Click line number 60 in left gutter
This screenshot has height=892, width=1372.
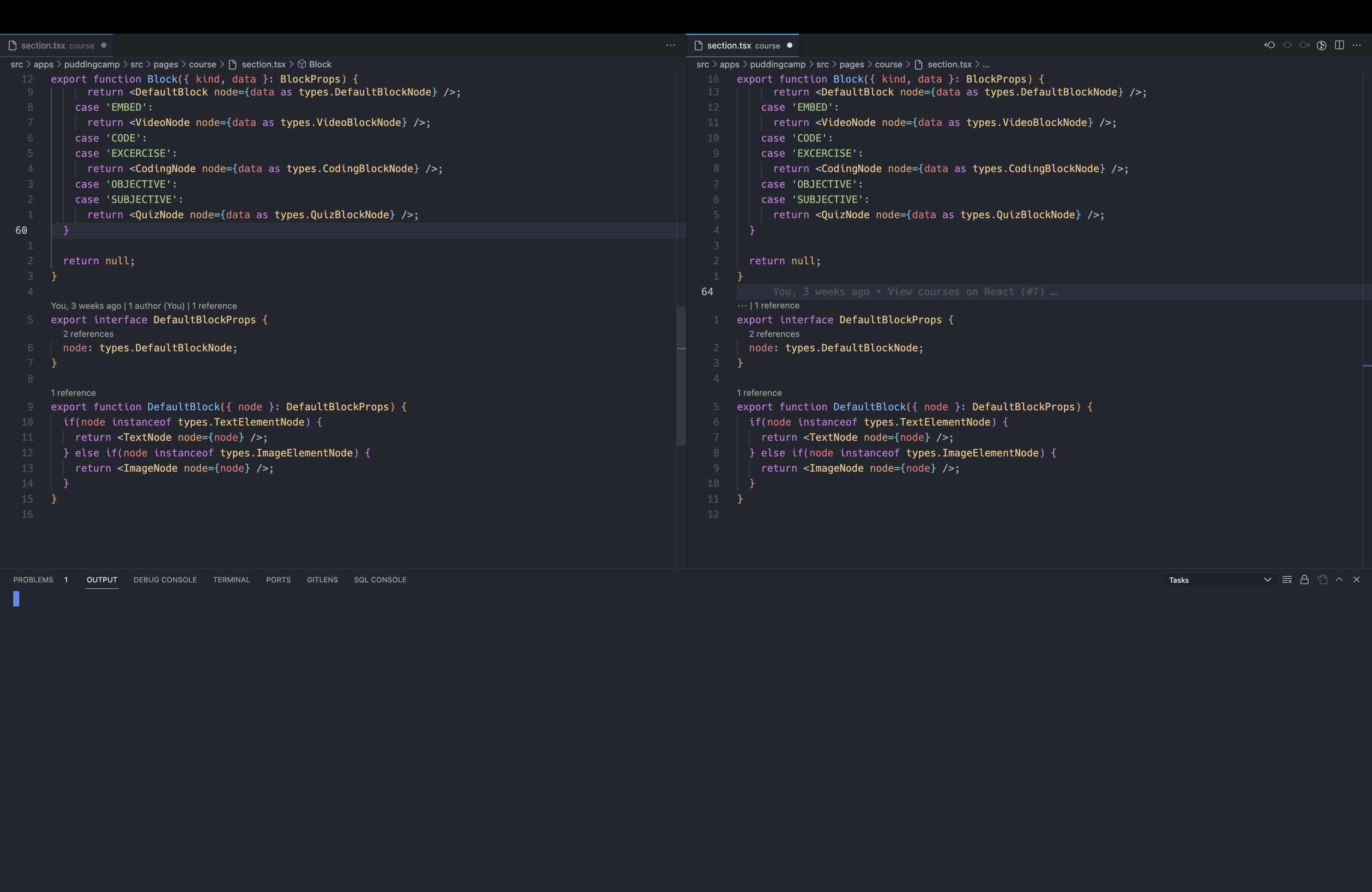(x=21, y=231)
